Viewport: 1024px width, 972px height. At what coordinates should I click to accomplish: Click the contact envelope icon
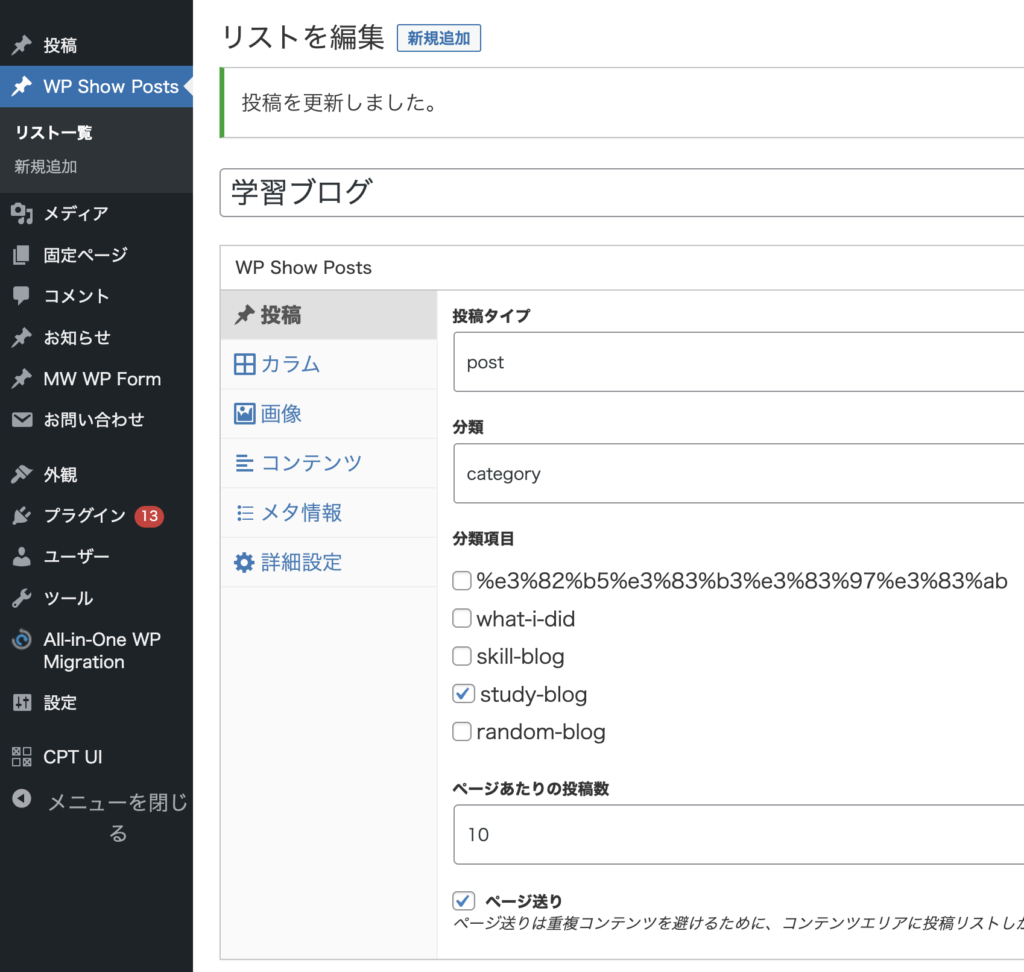click(21, 420)
